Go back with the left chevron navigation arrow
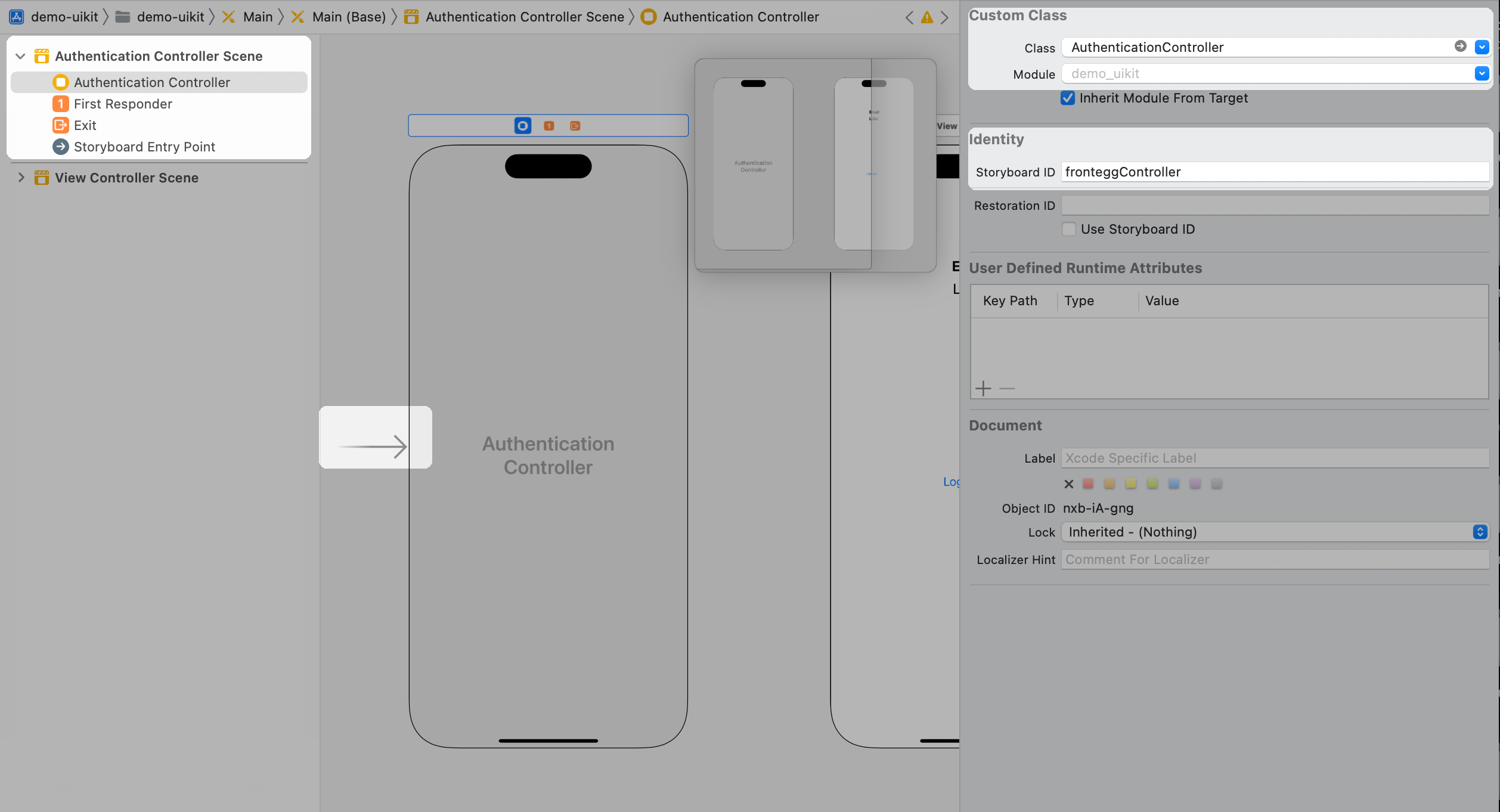 pos(909,17)
